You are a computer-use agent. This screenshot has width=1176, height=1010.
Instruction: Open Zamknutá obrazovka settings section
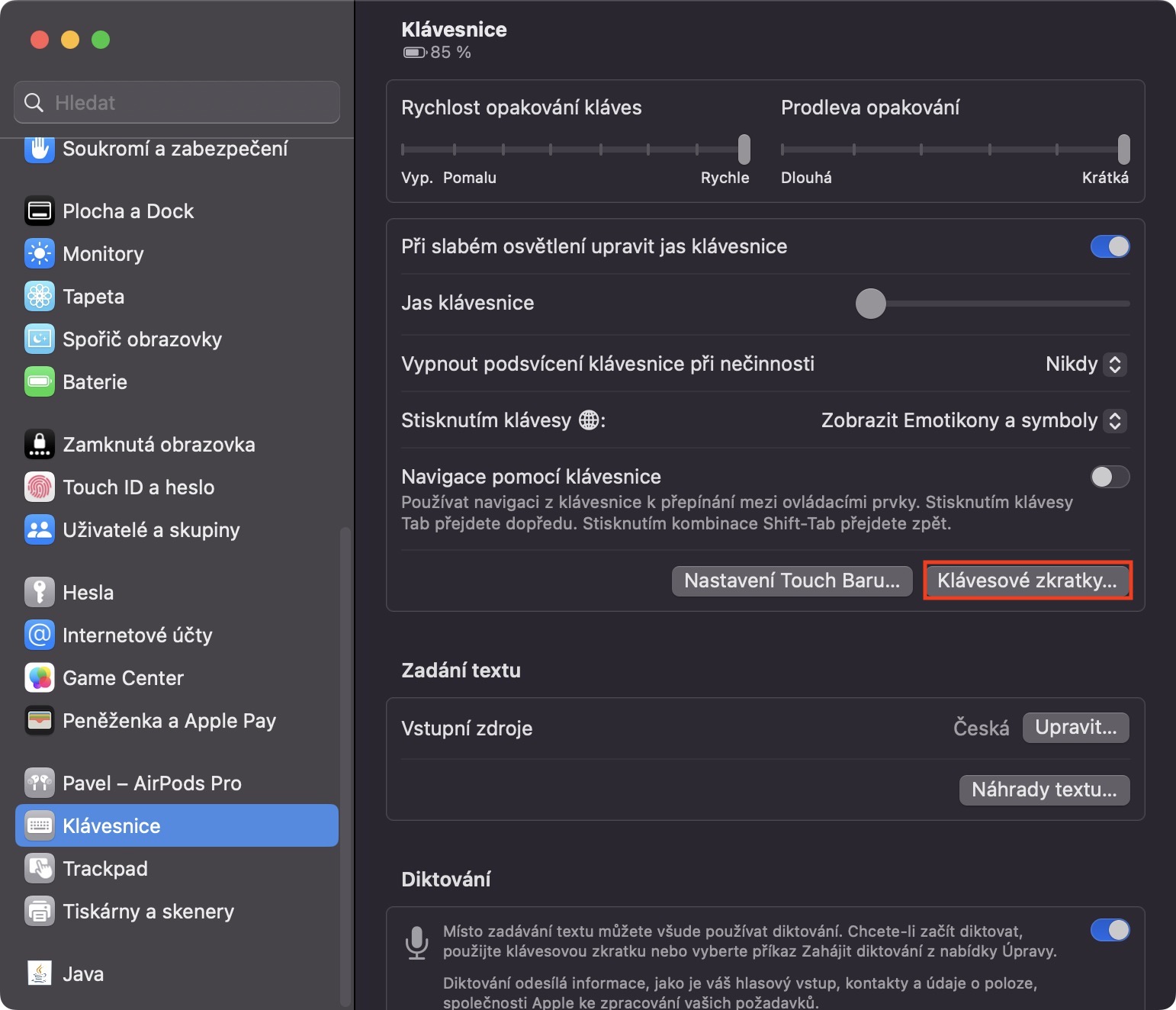point(159,445)
